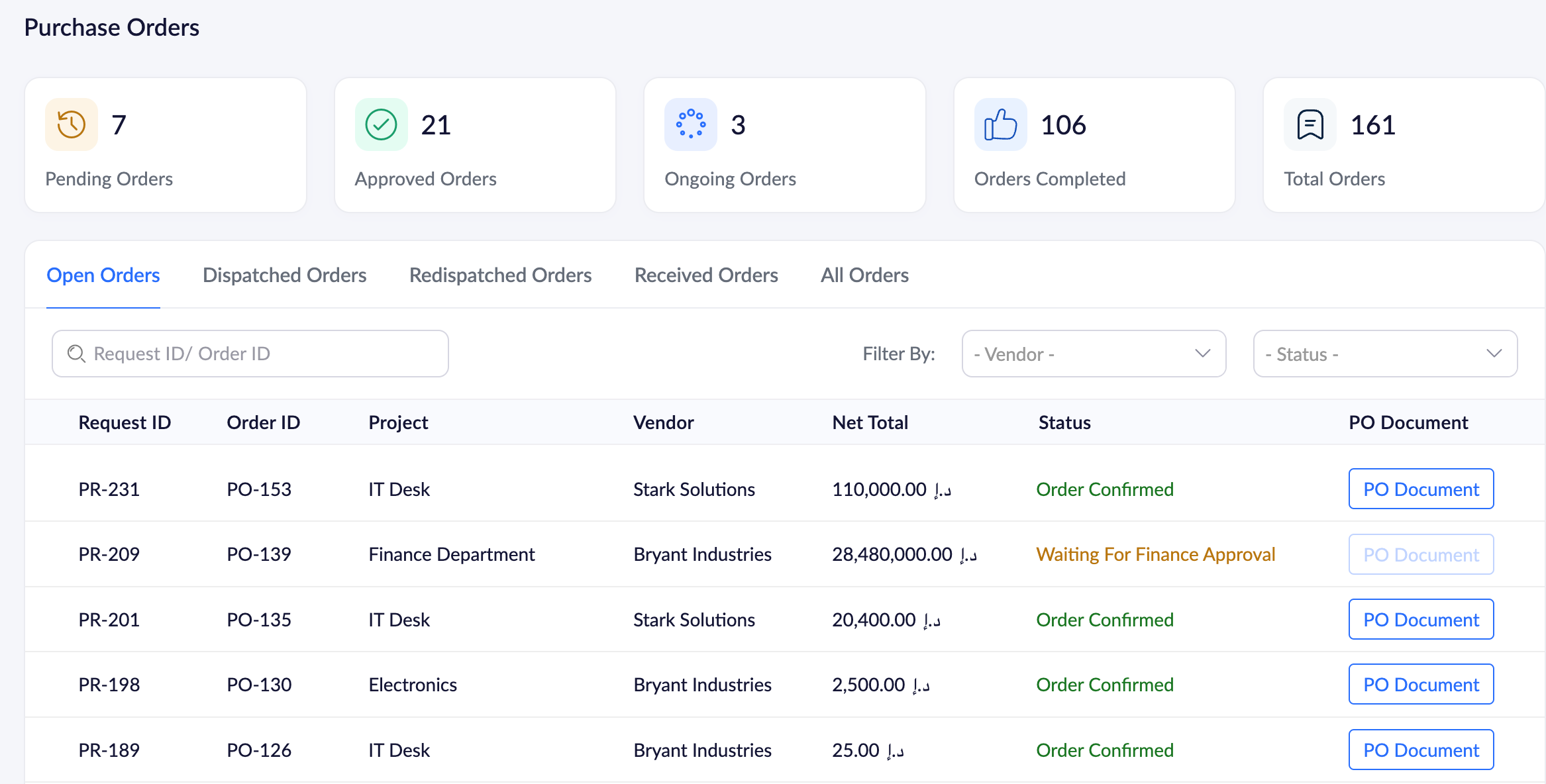Switch to Dispatched Orders tab
The image size is (1546, 784).
click(284, 275)
